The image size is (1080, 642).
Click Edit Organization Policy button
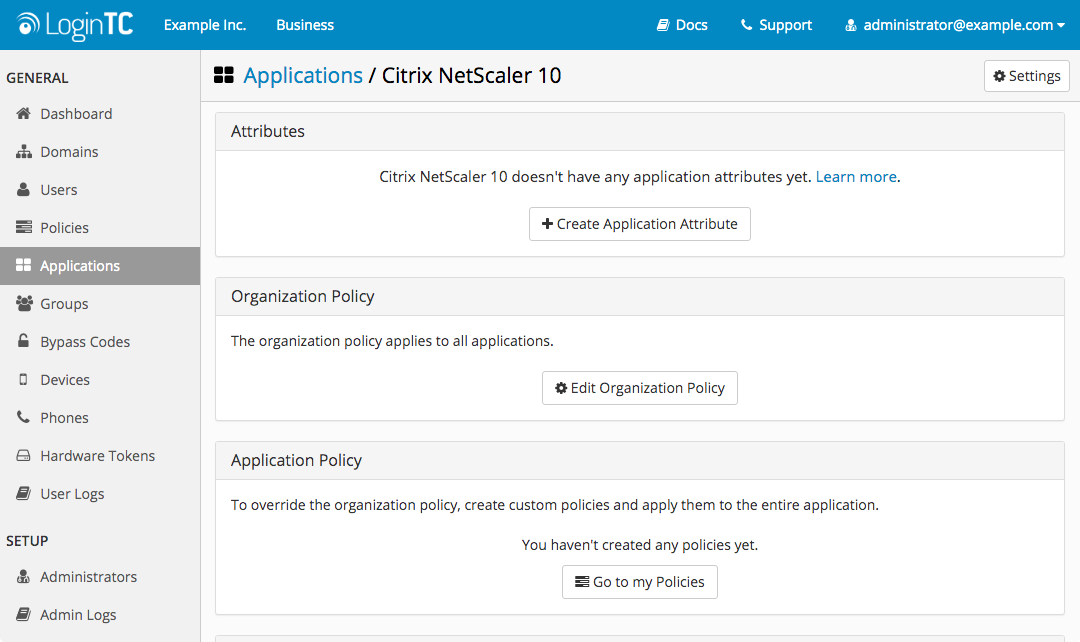[640, 388]
